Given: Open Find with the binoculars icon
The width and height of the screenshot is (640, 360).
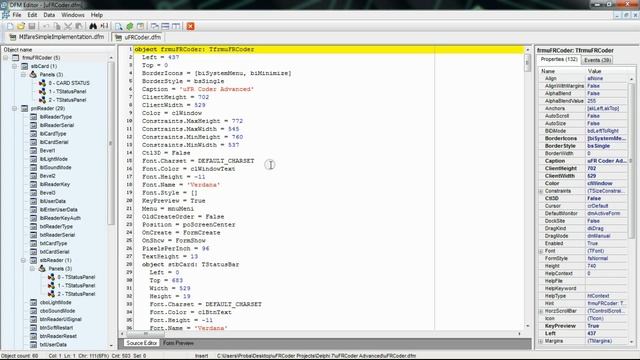Looking at the screenshot, I should point(93,26).
